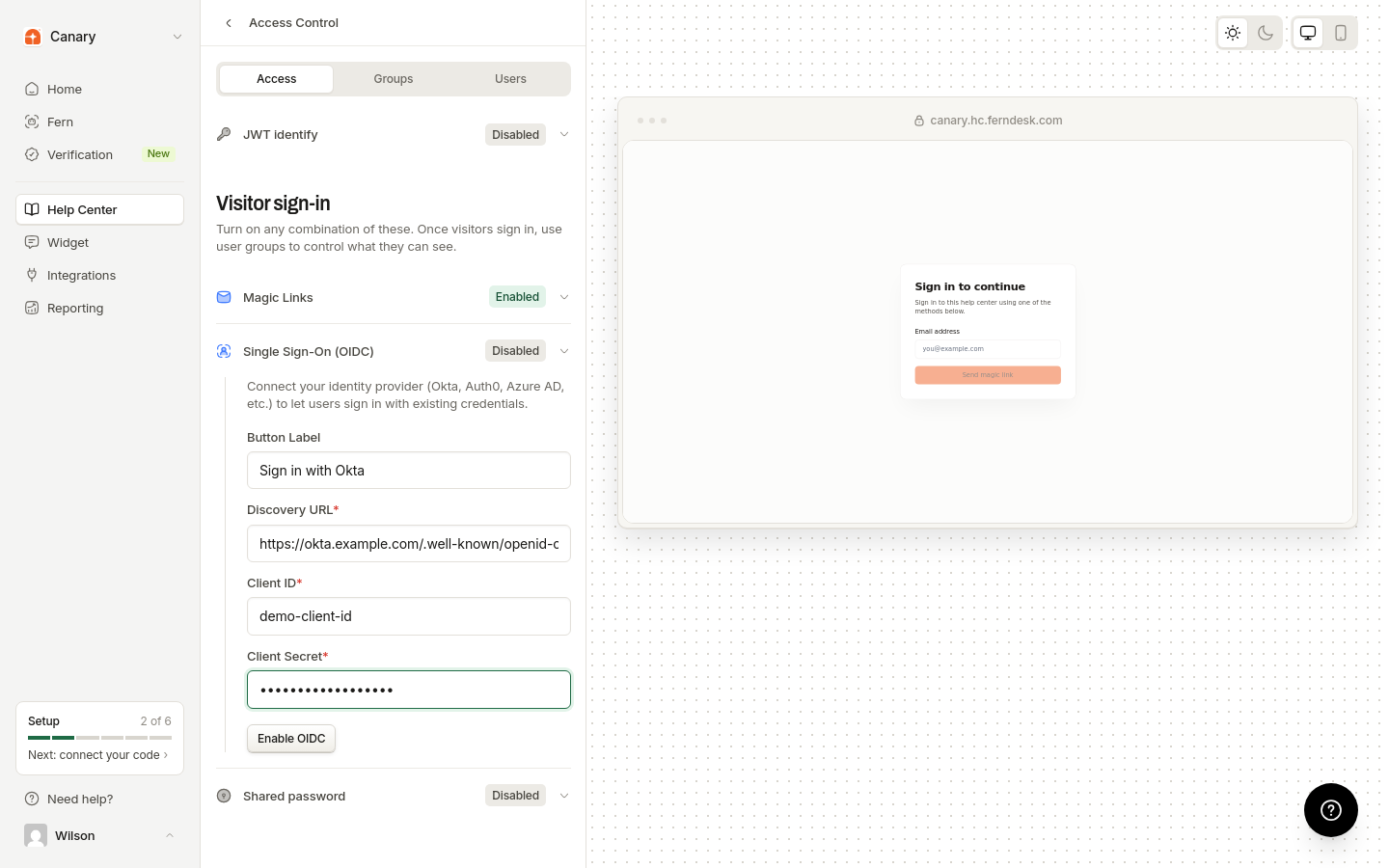Click the Canary orange logo icon
Screen dimensions: 1389x868
coord(33,37)
